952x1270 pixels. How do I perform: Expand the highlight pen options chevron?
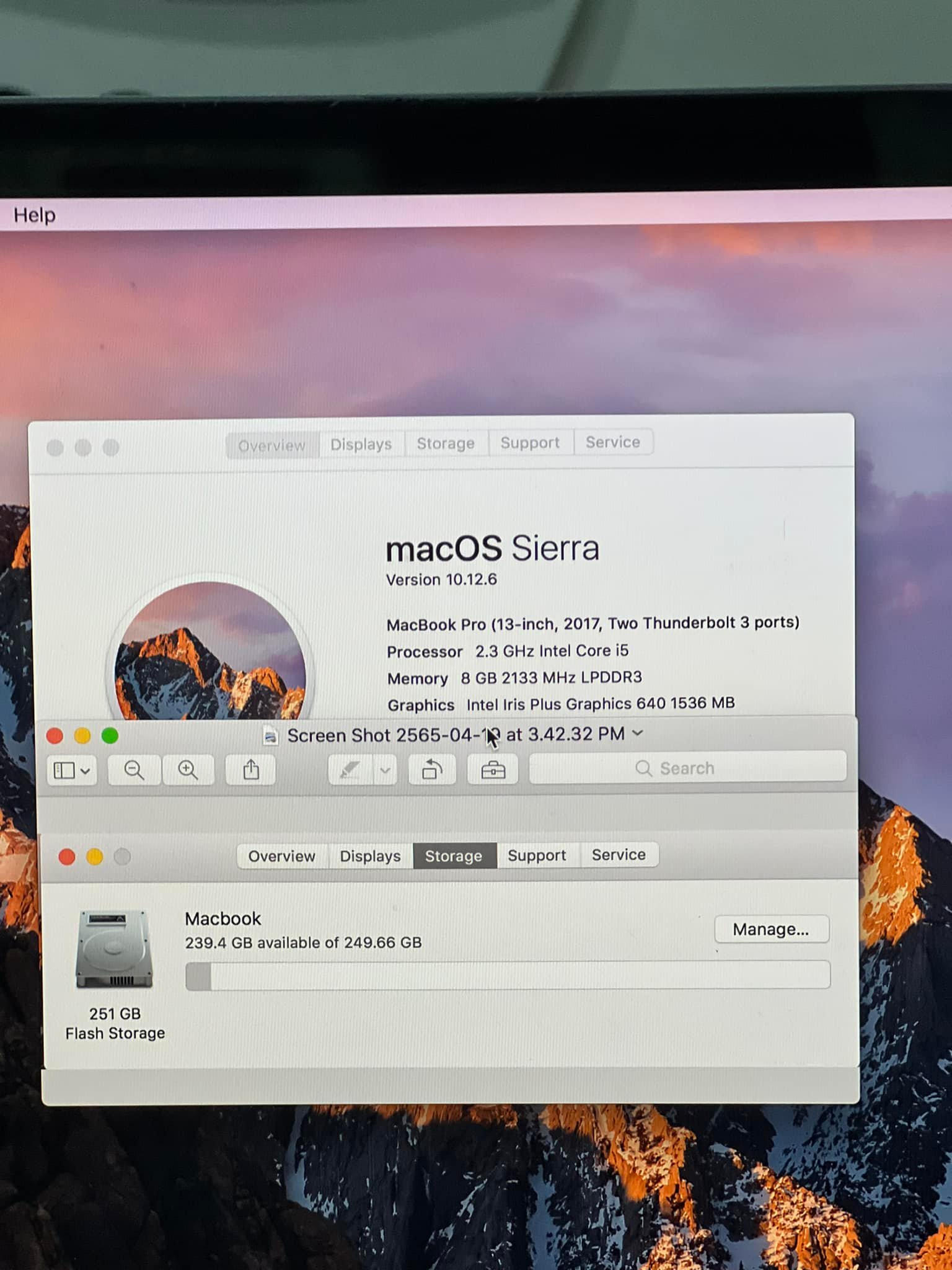coord(385,770)
